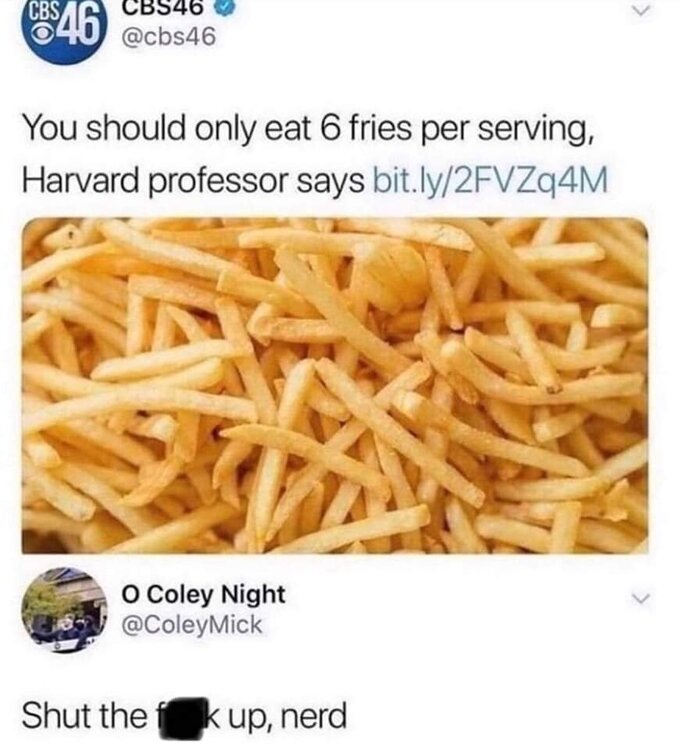
Task: Click the words 'Harvard professor says'
Action: point(193,182)
